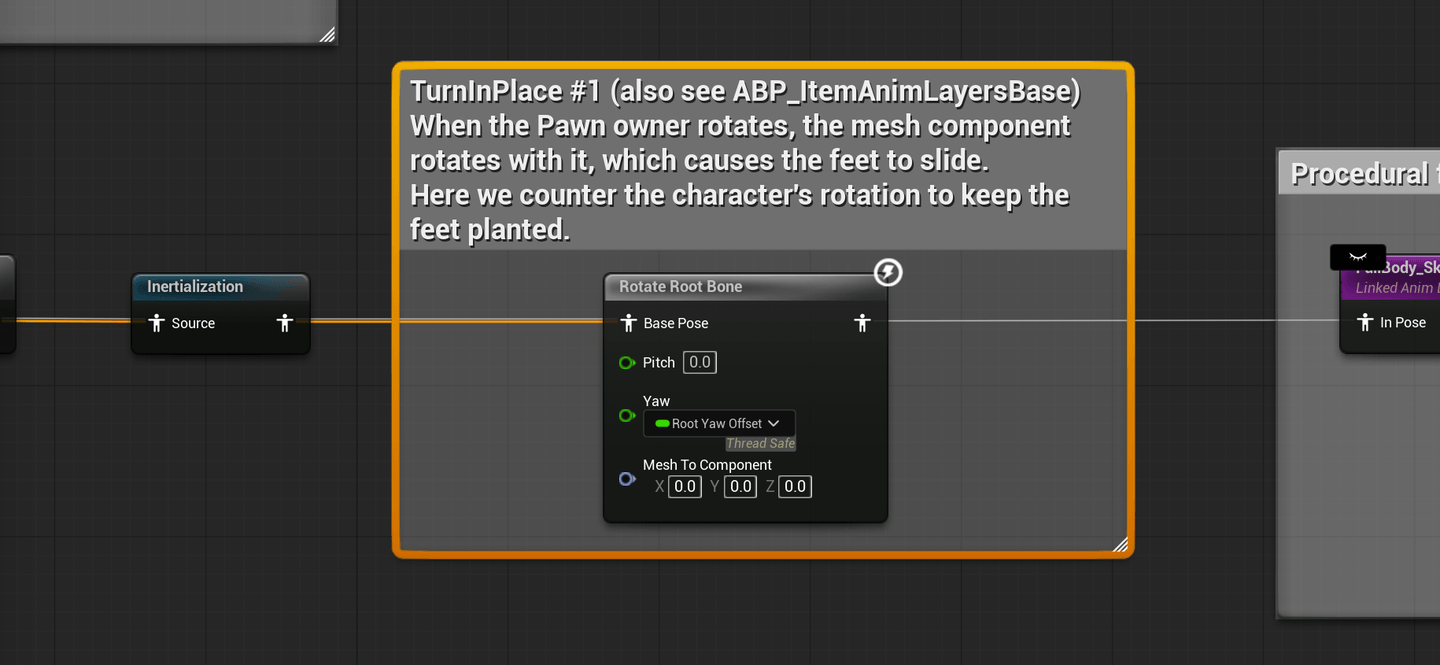Select the Inertialization node title
The image size is (1440, 665).
(x=195, y=286)
